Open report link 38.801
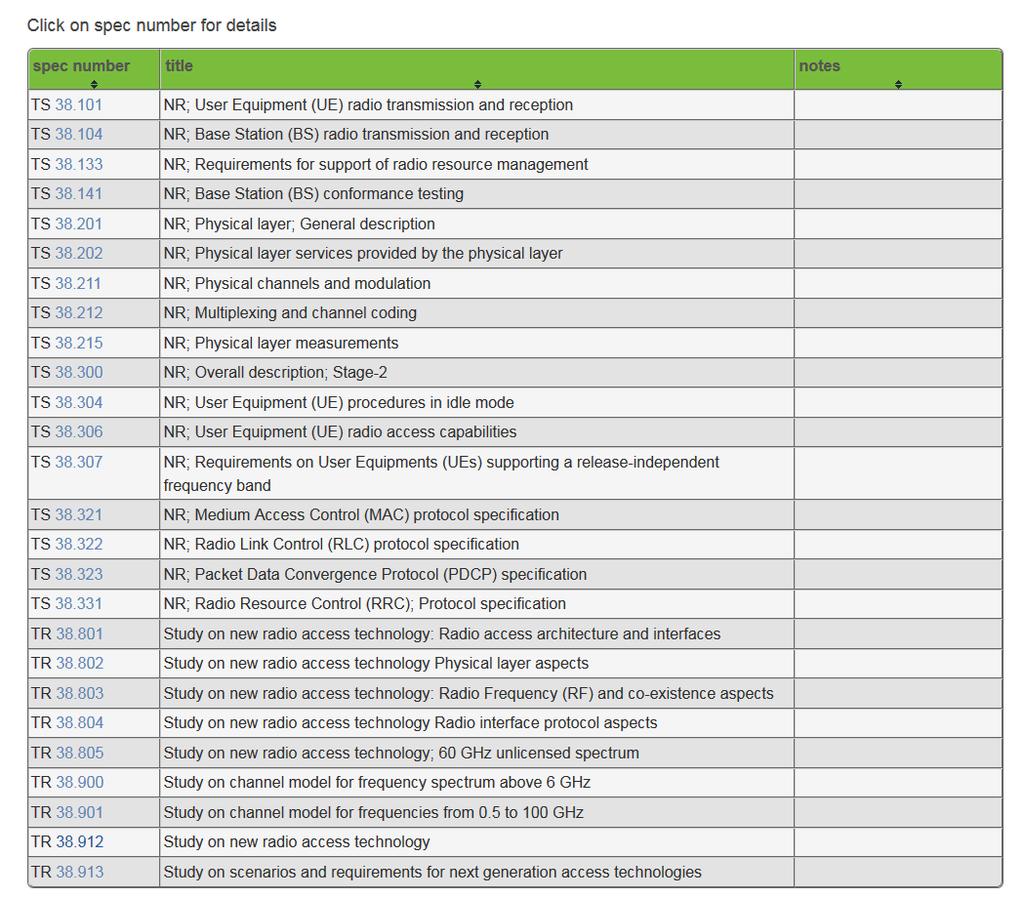Viewport: 1024px width, 898px height. [x=80, y=633]
